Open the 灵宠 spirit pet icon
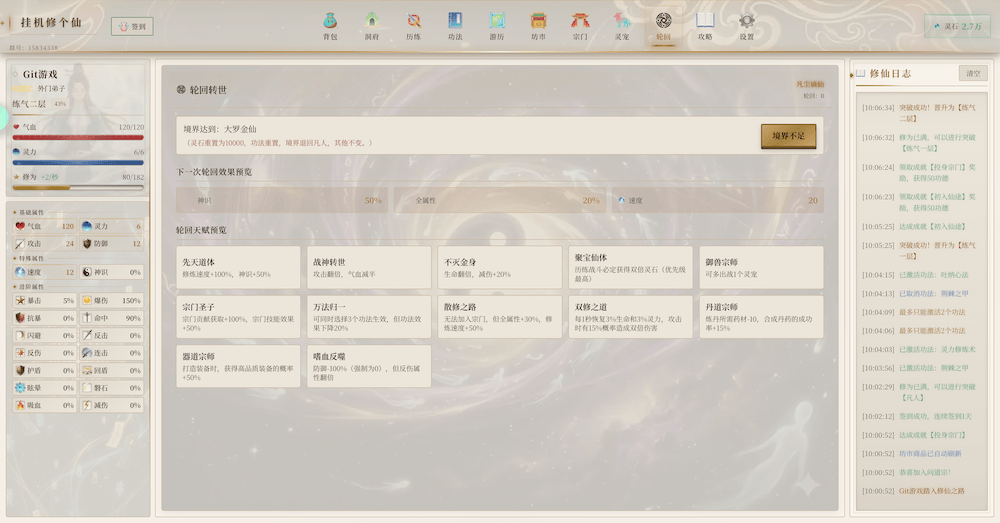The image size is (1000, 523). [622, 25]
